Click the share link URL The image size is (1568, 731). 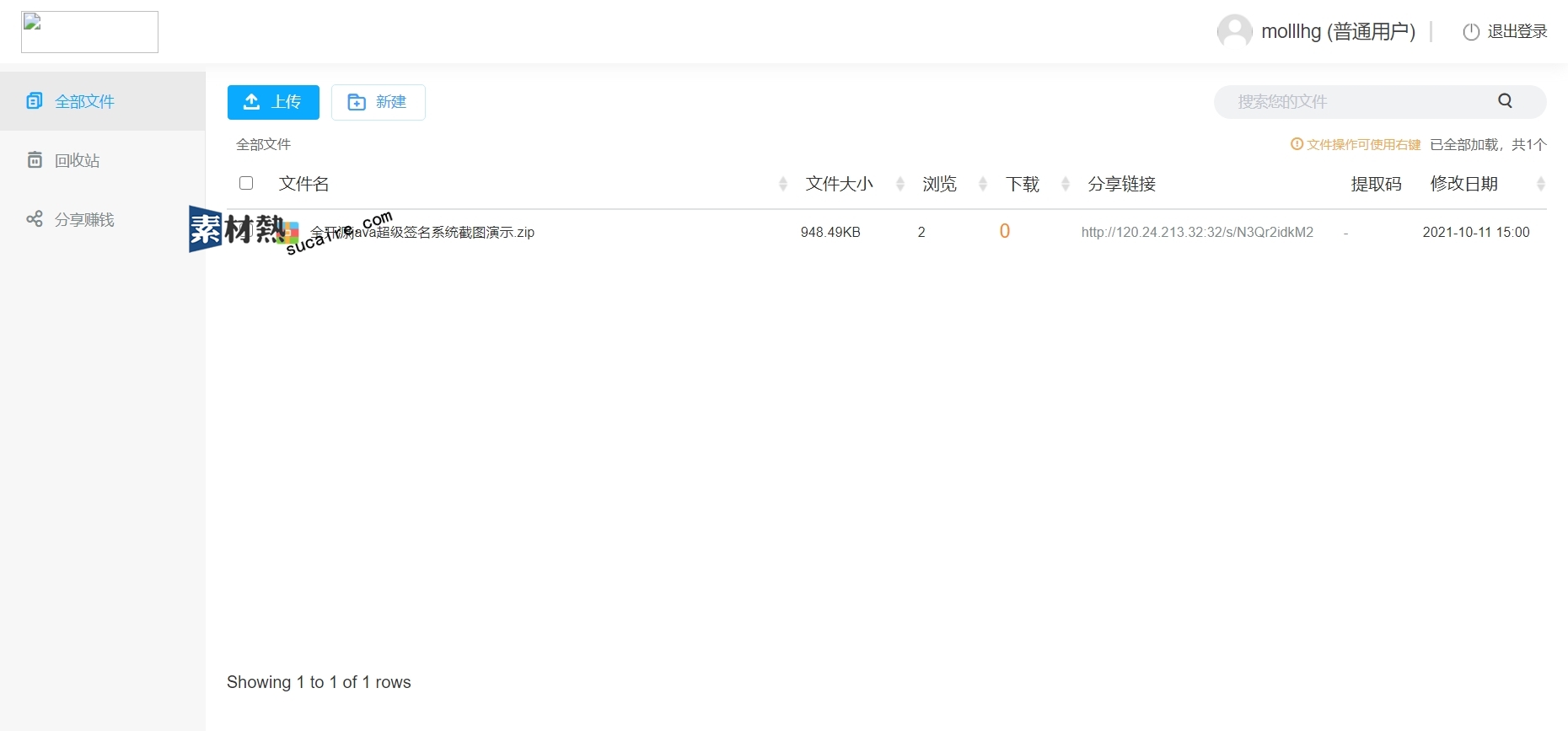click(x=1197, y=232)
